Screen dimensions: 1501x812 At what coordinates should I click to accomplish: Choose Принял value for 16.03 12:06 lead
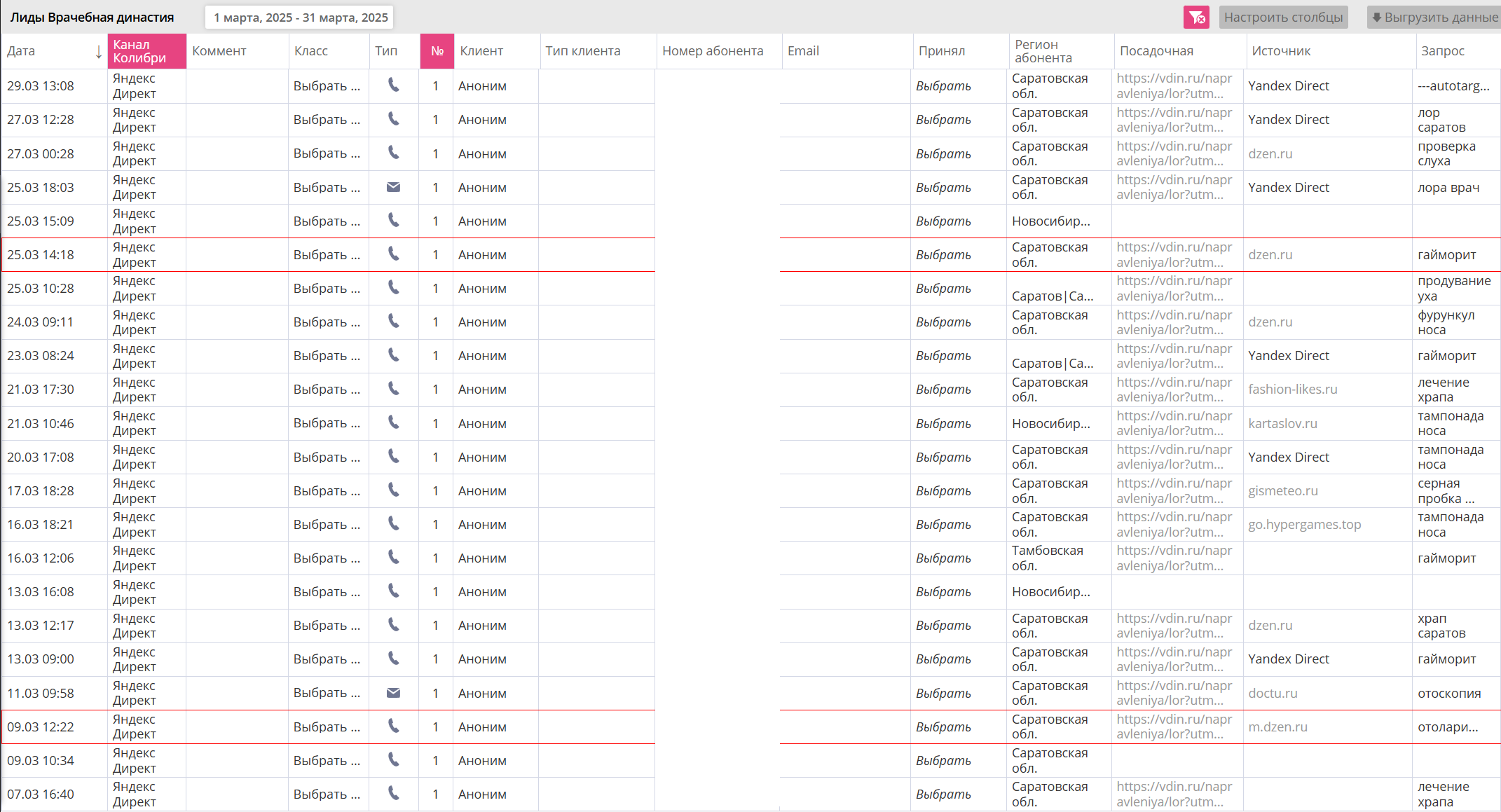point(943,558)
